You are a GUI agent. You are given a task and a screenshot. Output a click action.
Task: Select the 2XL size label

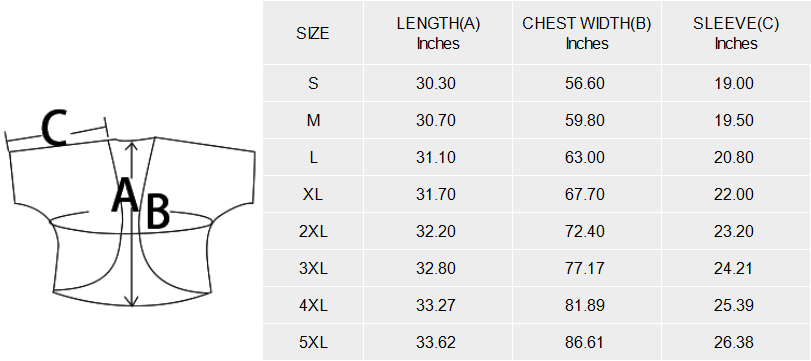click(313, 231)
